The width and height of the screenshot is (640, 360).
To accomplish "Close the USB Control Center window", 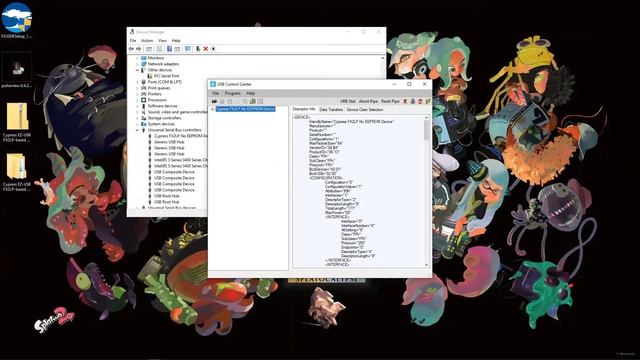I will [424, 84].
